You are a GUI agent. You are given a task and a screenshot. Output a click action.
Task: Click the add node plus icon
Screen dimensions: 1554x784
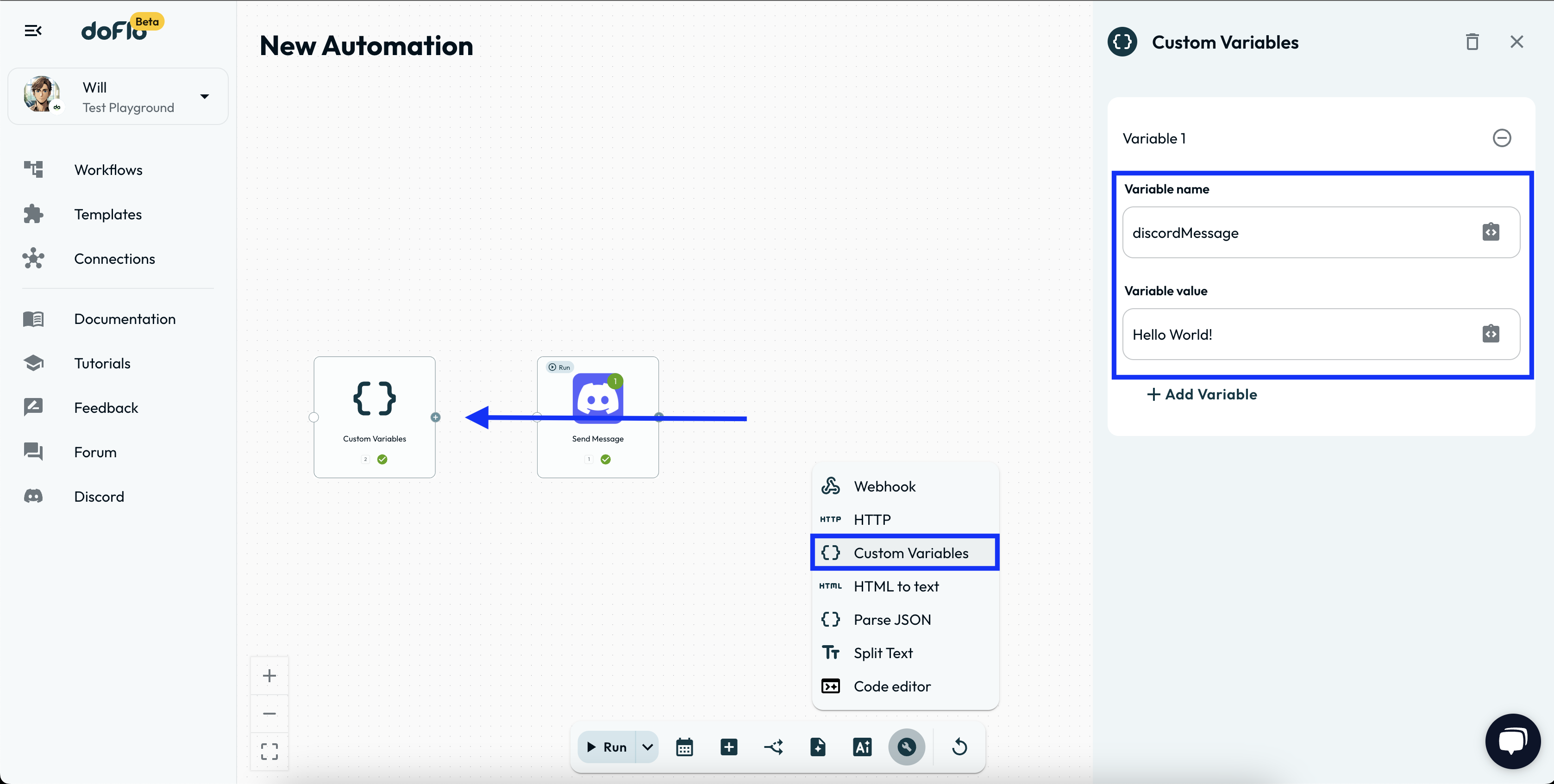(729, 747)
